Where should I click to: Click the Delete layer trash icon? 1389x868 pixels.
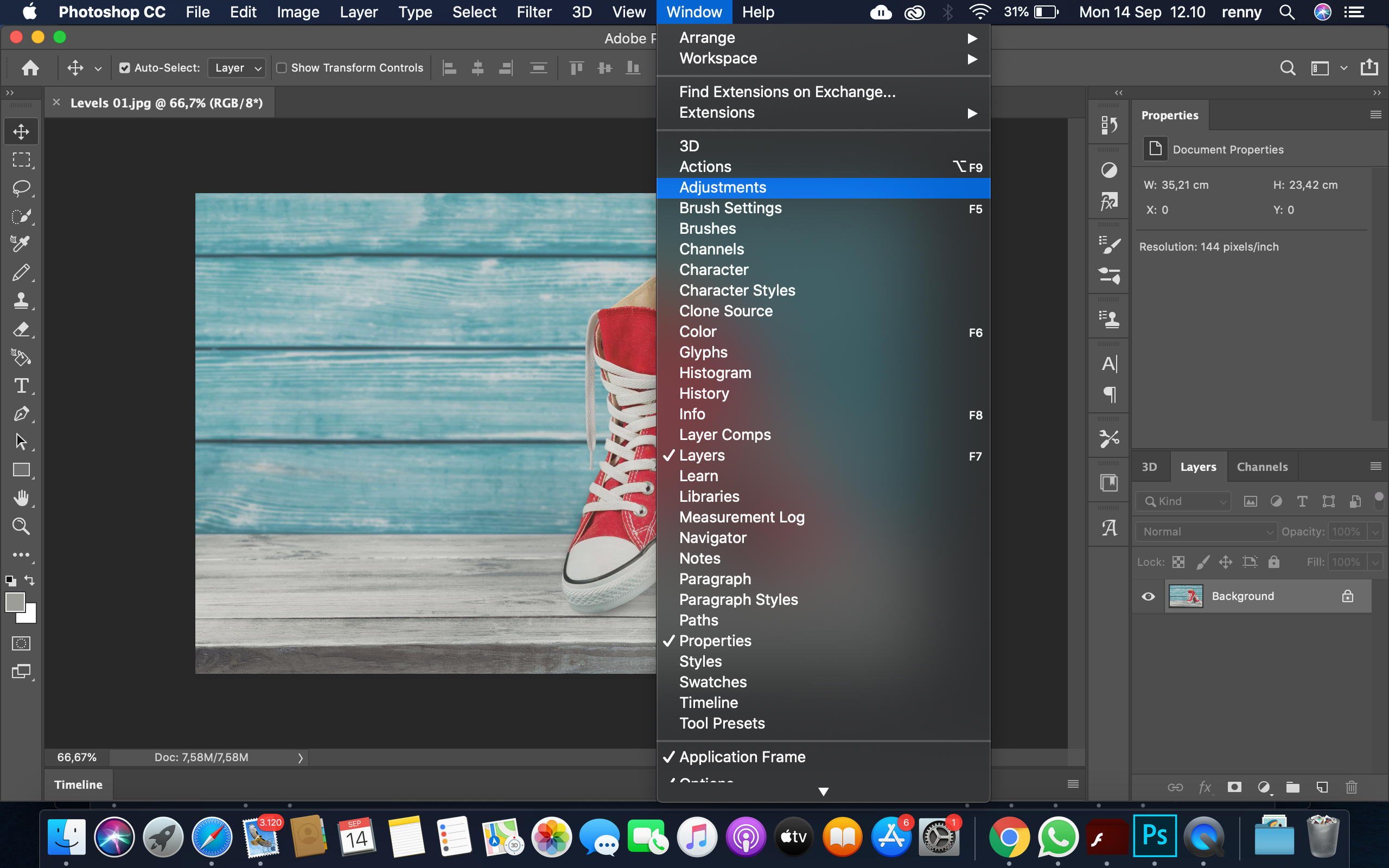[x=1351, y=787]
